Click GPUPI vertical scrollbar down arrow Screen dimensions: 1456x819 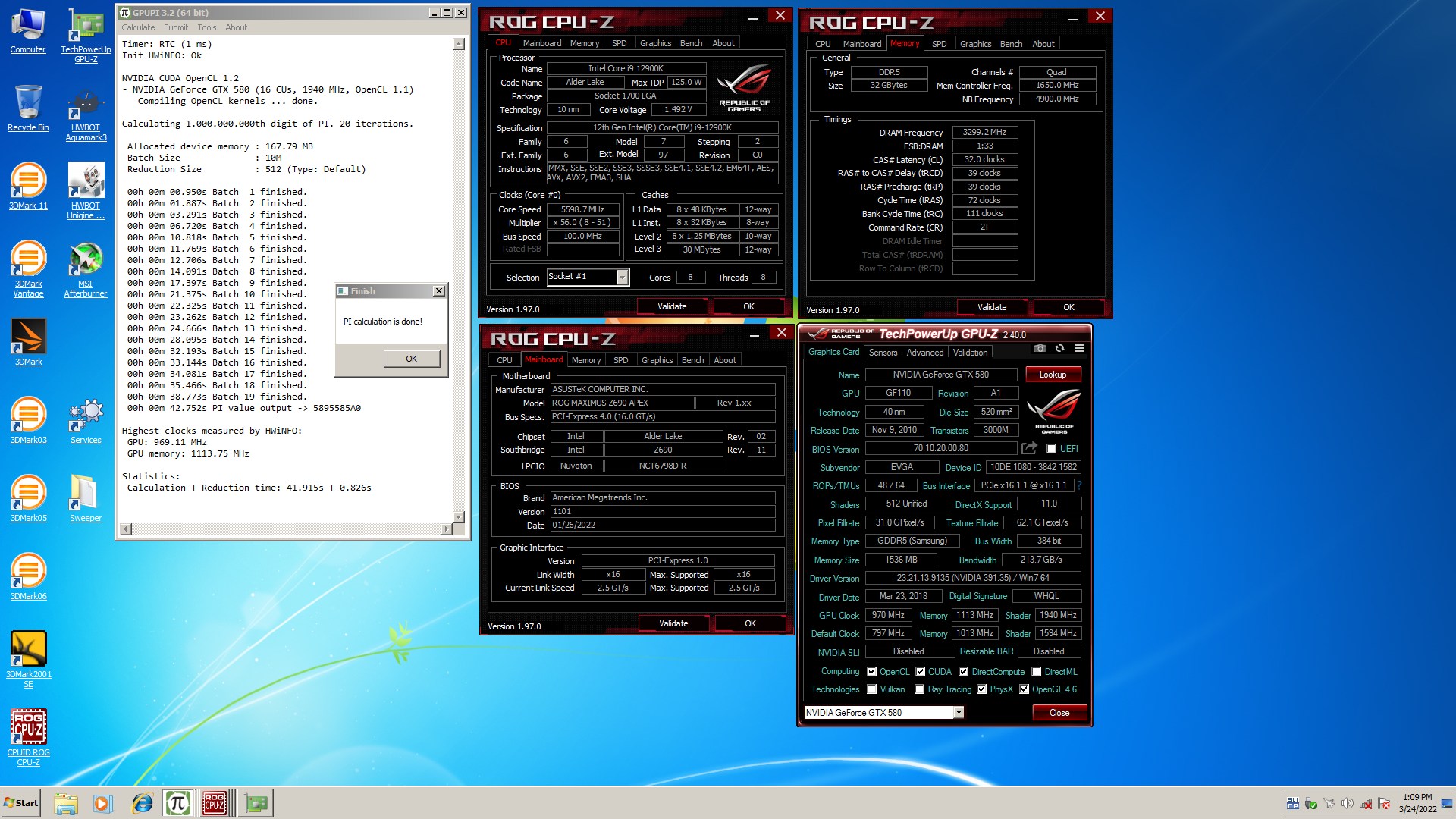pyautogui.click(x=458, y=516)
